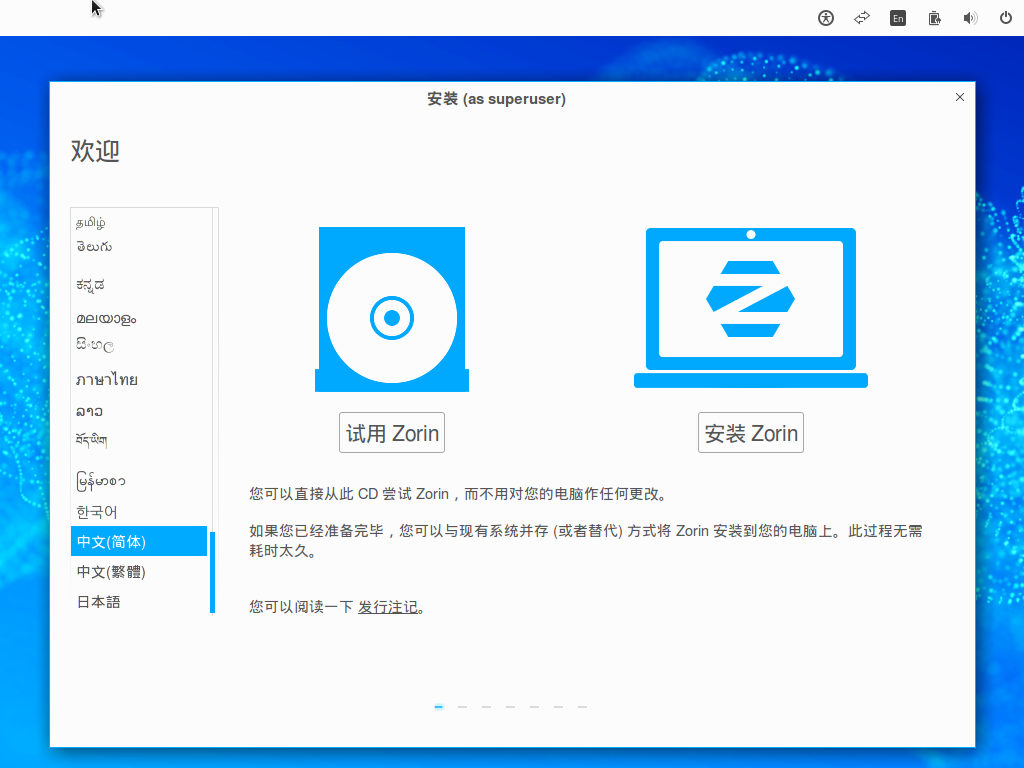Click the CD disc icon above 试用 Zorin
Viewport: 1024px width, 768px height.
point(392,308)
